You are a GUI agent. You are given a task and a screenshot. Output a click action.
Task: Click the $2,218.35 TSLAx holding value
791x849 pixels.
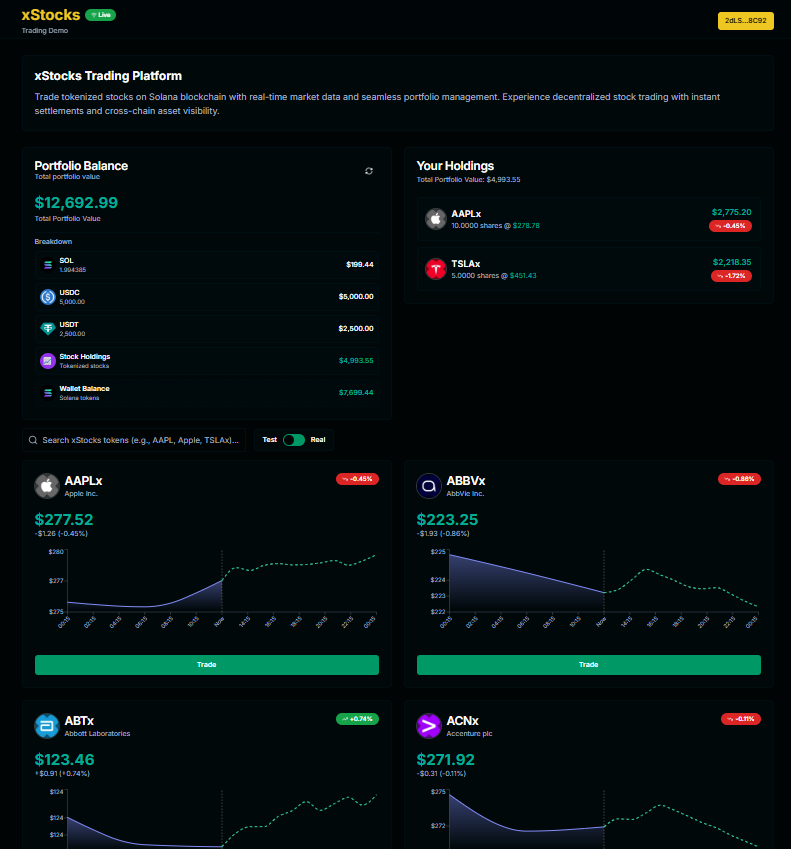(x=732, y=262)
